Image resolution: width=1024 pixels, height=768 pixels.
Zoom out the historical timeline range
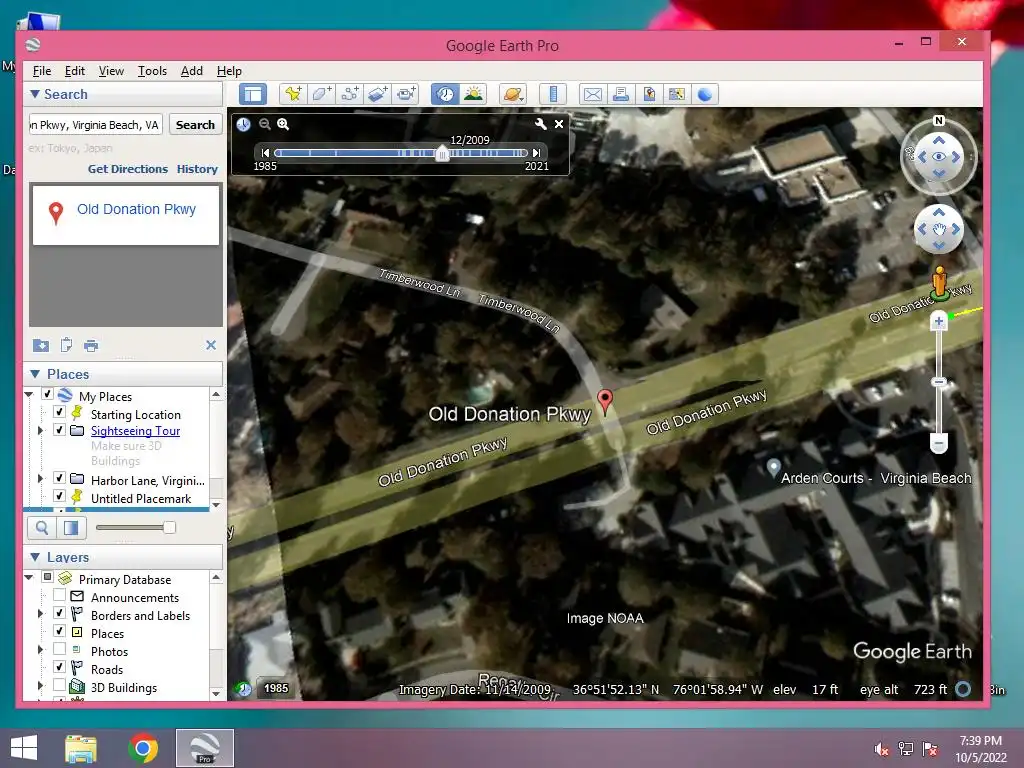coord(264,124)
